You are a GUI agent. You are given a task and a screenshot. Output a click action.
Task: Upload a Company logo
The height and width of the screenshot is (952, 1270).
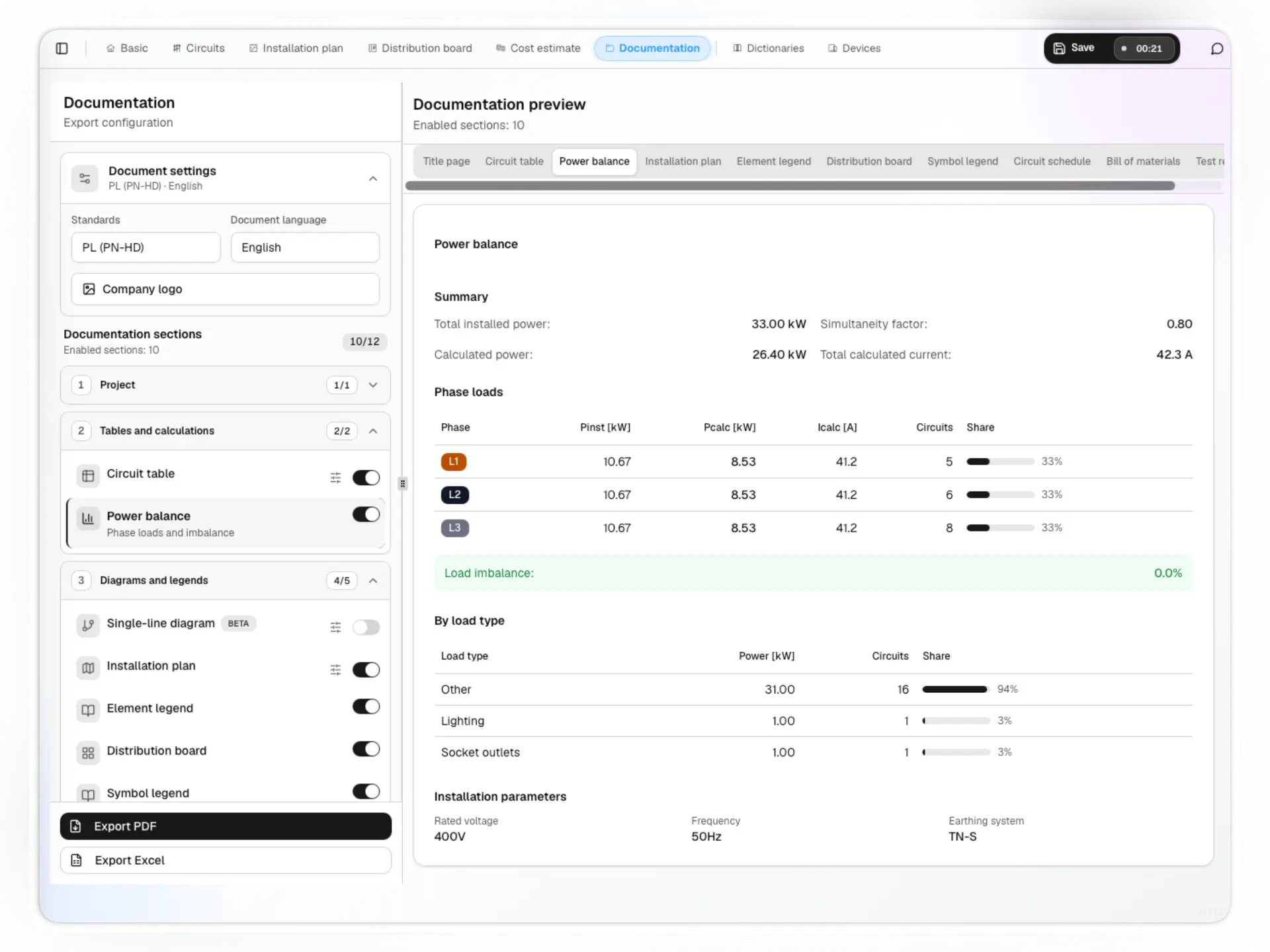tap(226, 289)
